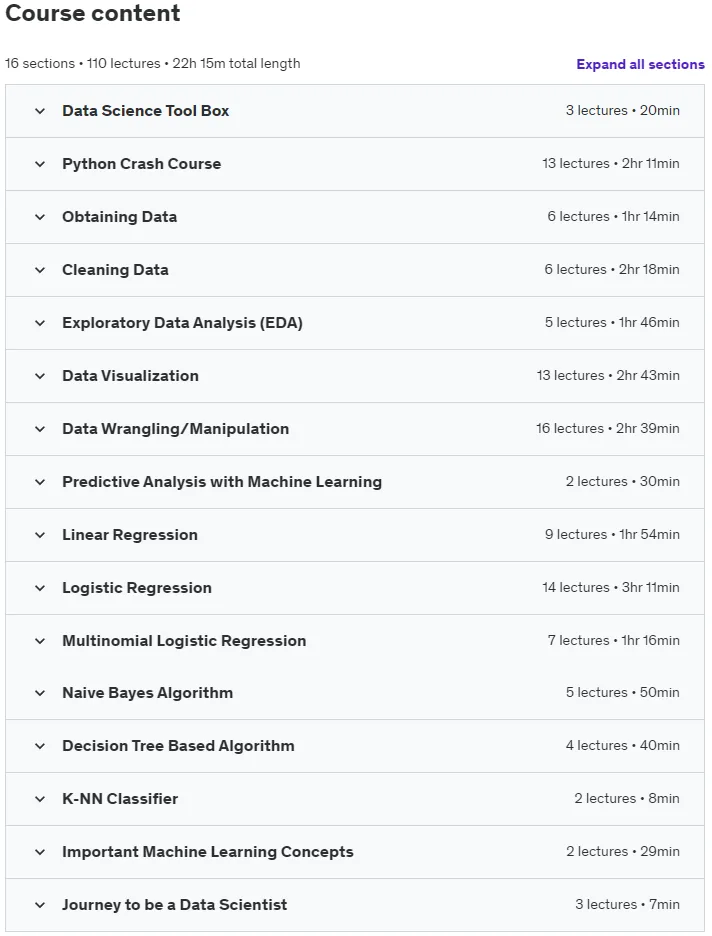Open Logistic Regression using its chevron
The height and width of the screenshot is (936, 712).
click(40, 588)
